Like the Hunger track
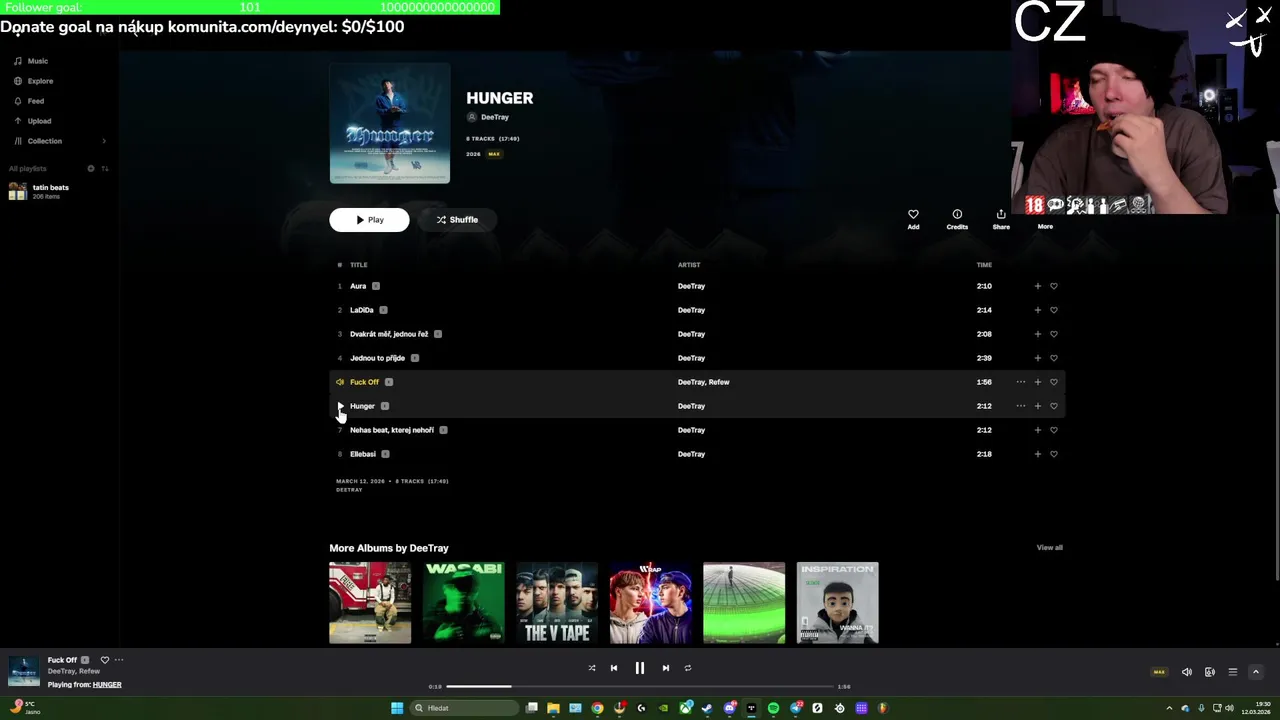This screenshot has height=720, width=1280. pyautogui.click(x=1054, y=406)
